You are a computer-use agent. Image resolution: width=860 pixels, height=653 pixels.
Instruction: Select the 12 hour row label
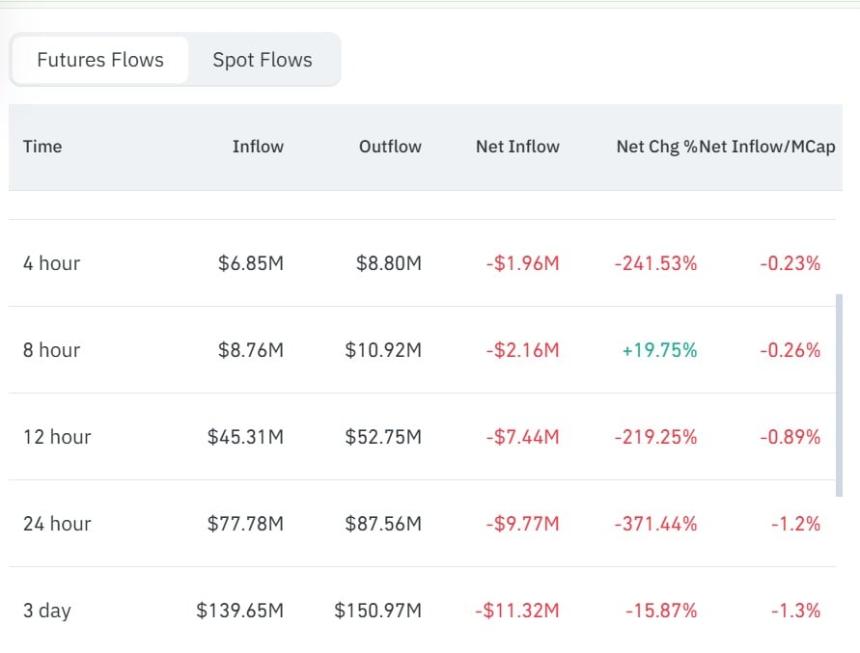[57, 437]
